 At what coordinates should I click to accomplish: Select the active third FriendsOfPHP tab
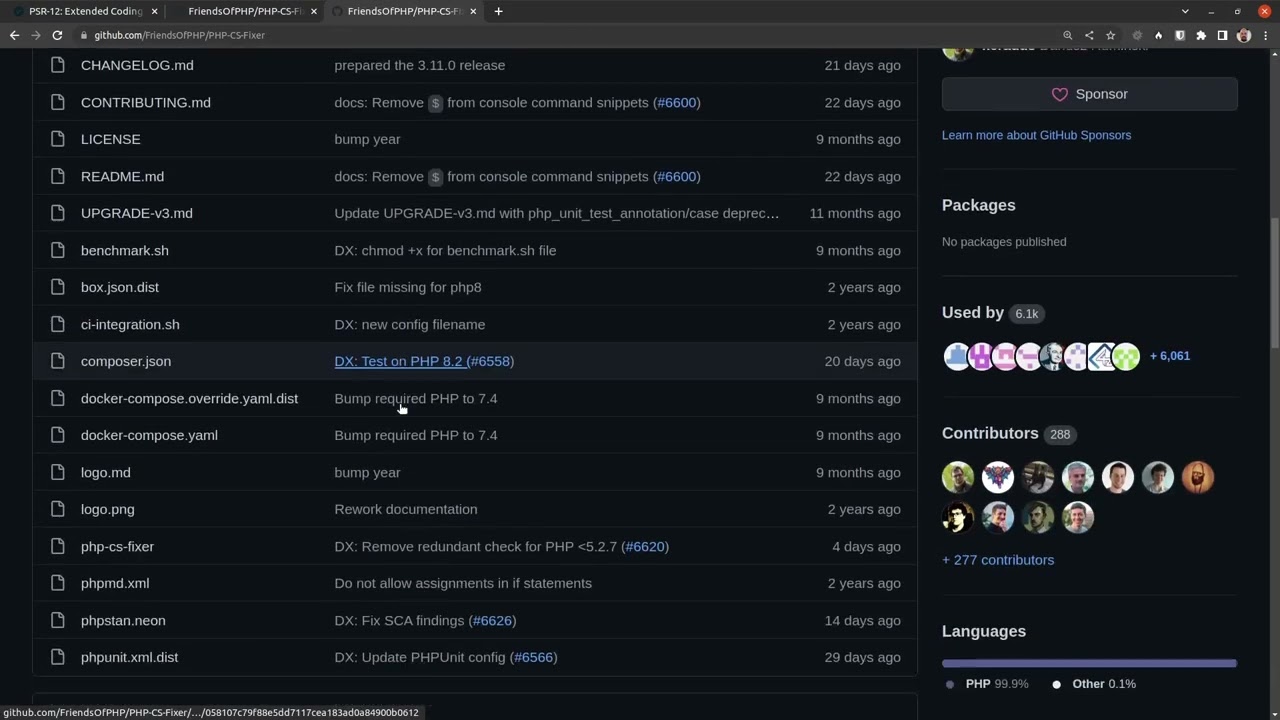(404, 11)
